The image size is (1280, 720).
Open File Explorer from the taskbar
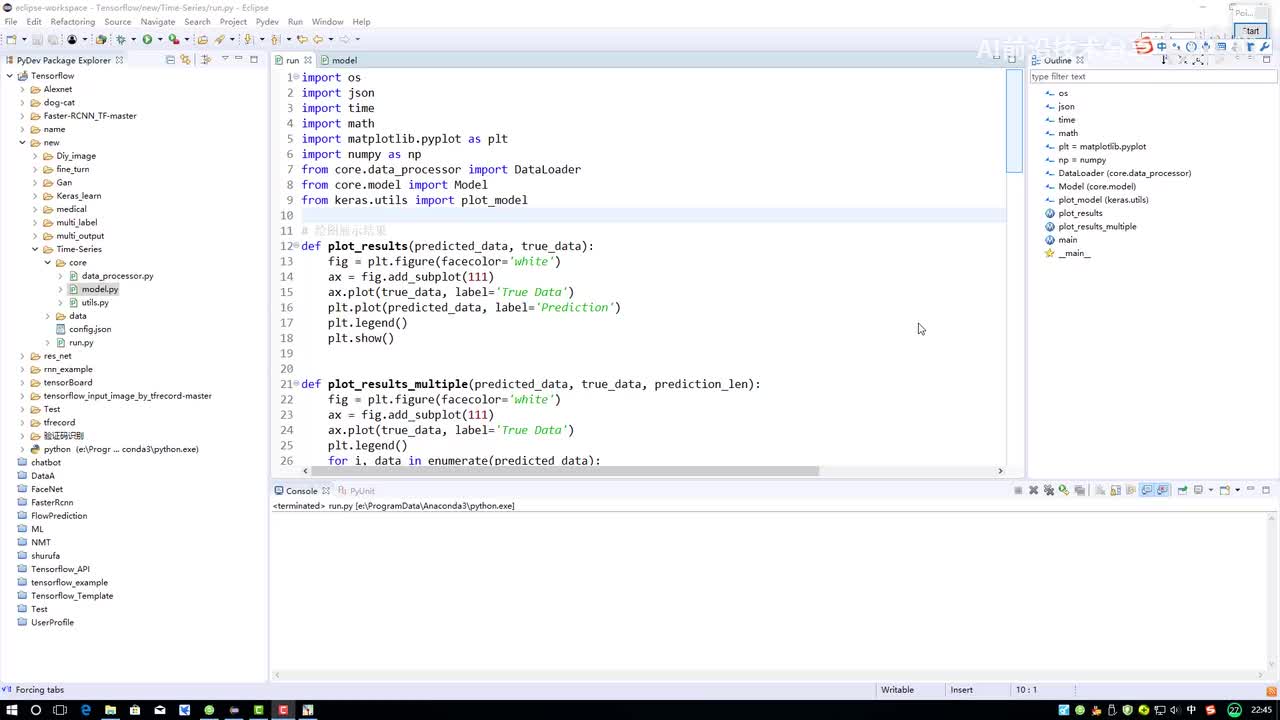[x=110, y=710]
